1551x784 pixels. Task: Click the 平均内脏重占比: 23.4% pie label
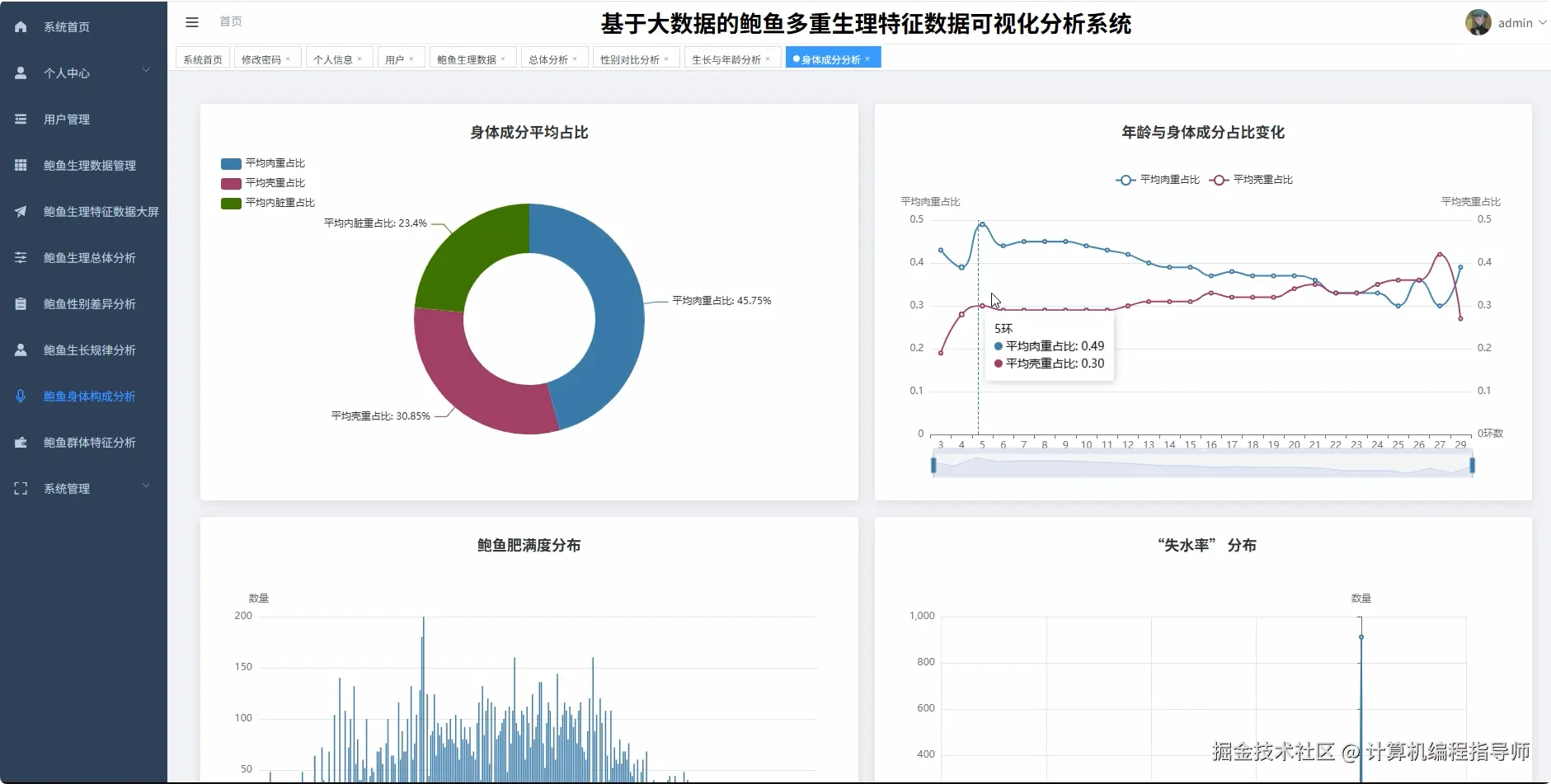[376, 223]
